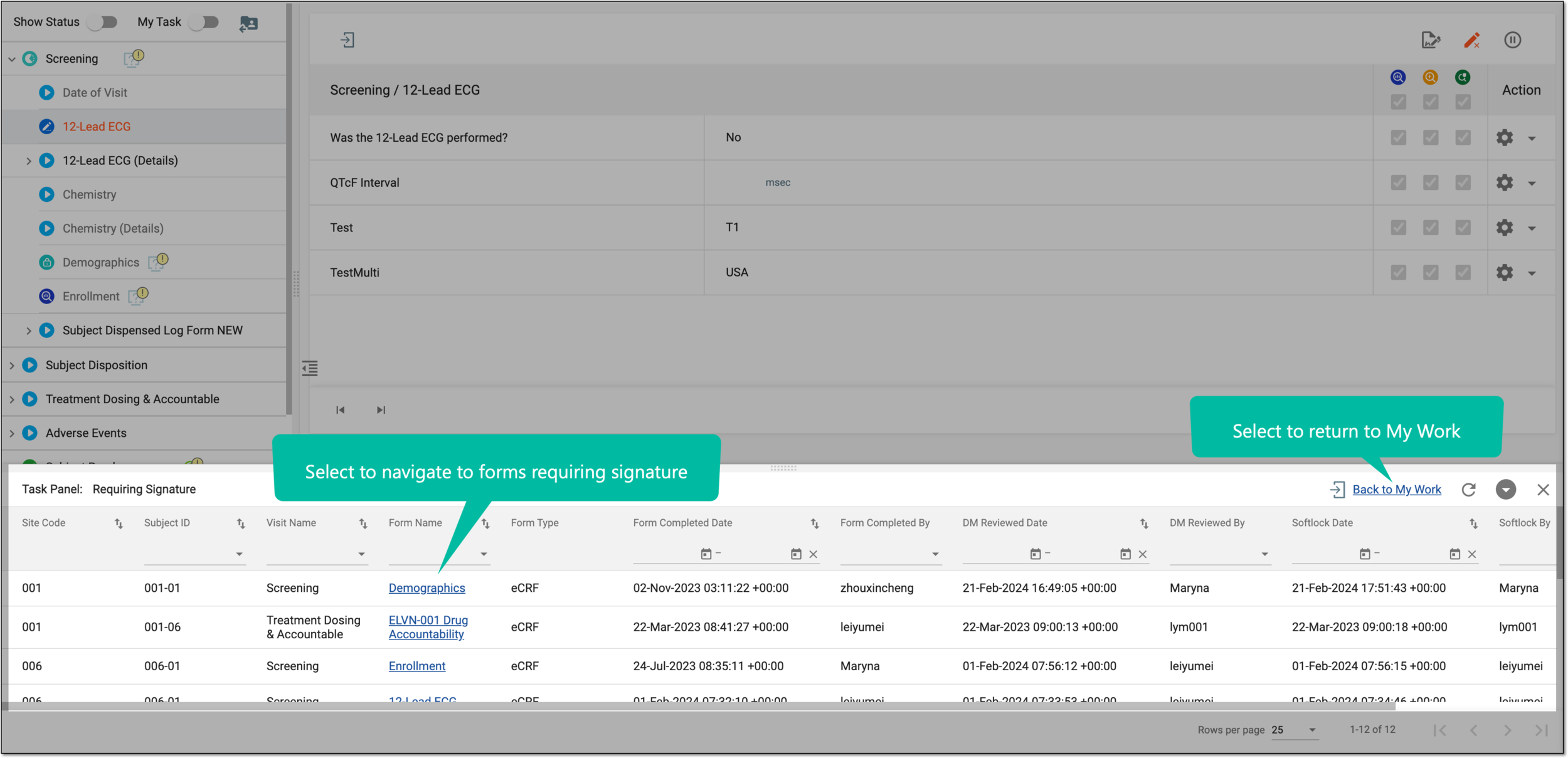
Task: Click Back to My Work link
Action: click(1397, 490)
